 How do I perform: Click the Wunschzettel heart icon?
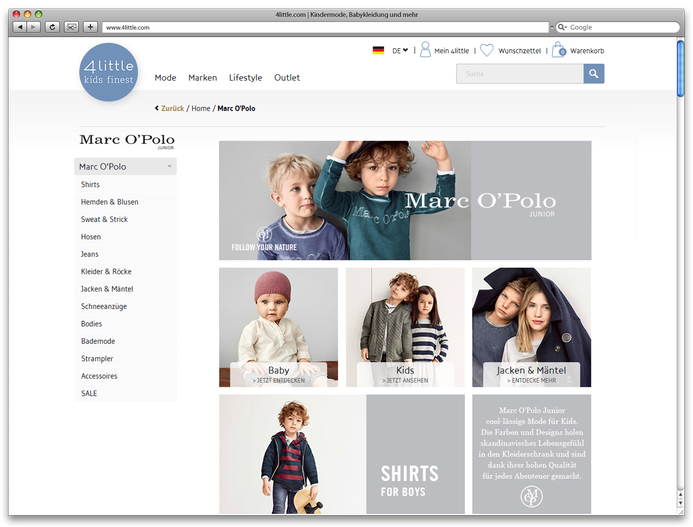[487, 50]
